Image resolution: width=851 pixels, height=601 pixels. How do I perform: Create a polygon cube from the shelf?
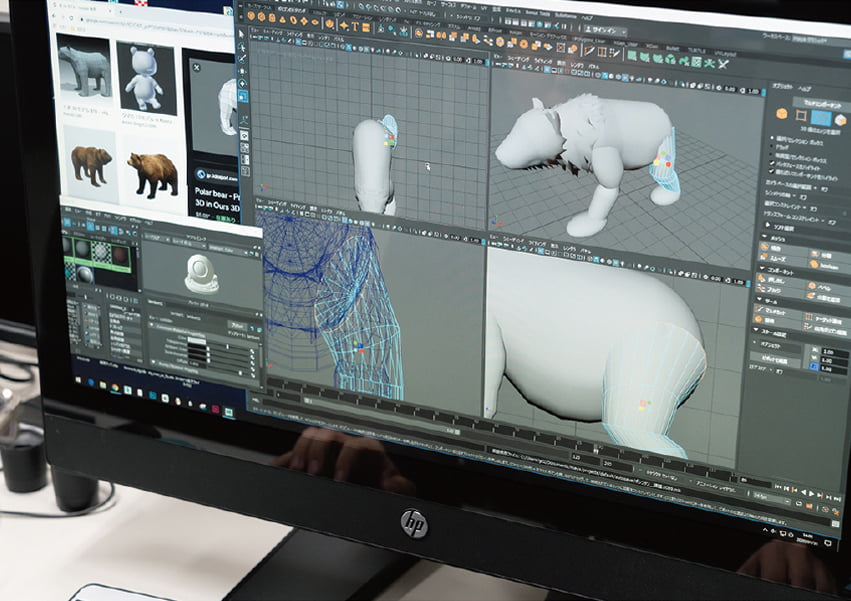262,17
